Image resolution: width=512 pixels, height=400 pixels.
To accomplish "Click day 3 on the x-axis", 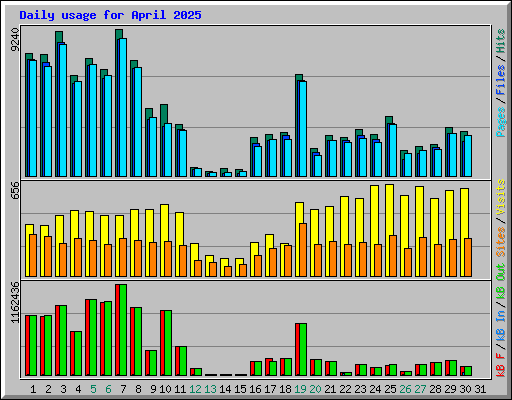I will click(63, 389).
